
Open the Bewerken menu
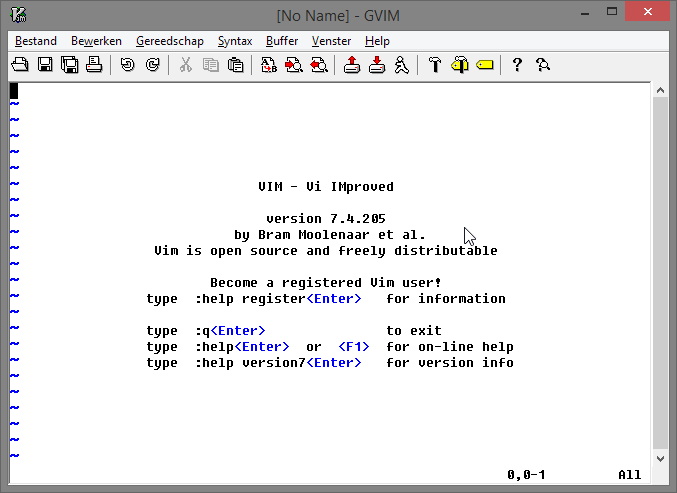pyautogui.click(x=96, y=41)
